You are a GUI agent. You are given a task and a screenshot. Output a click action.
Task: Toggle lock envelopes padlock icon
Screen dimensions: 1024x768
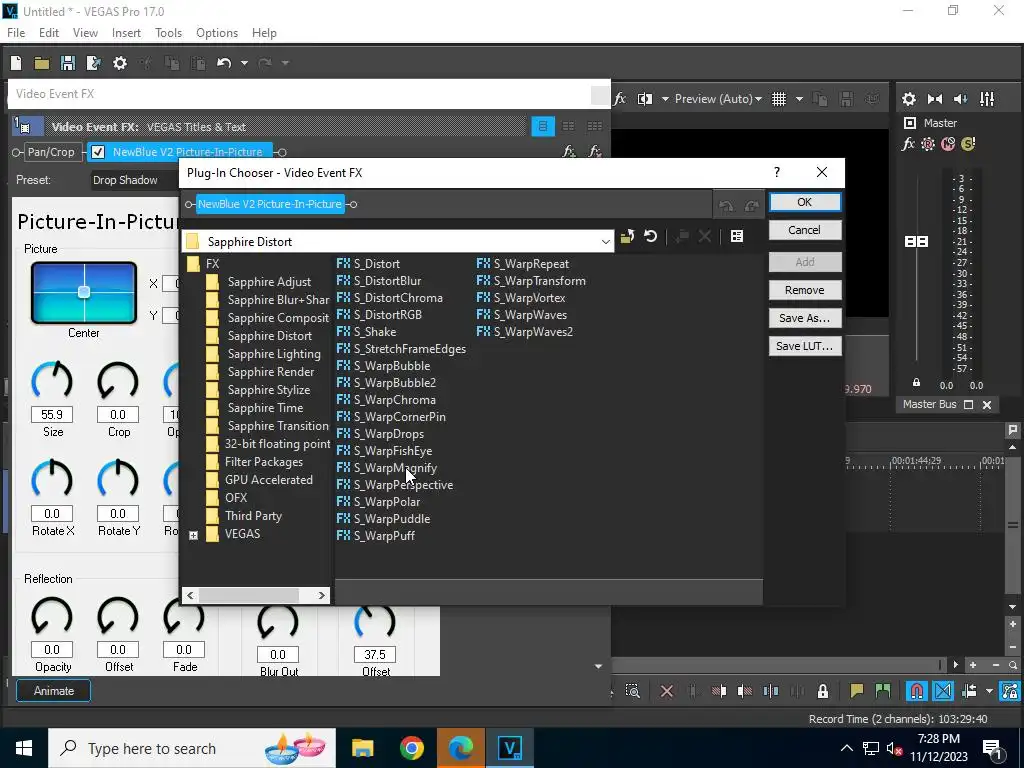[823, 691]
